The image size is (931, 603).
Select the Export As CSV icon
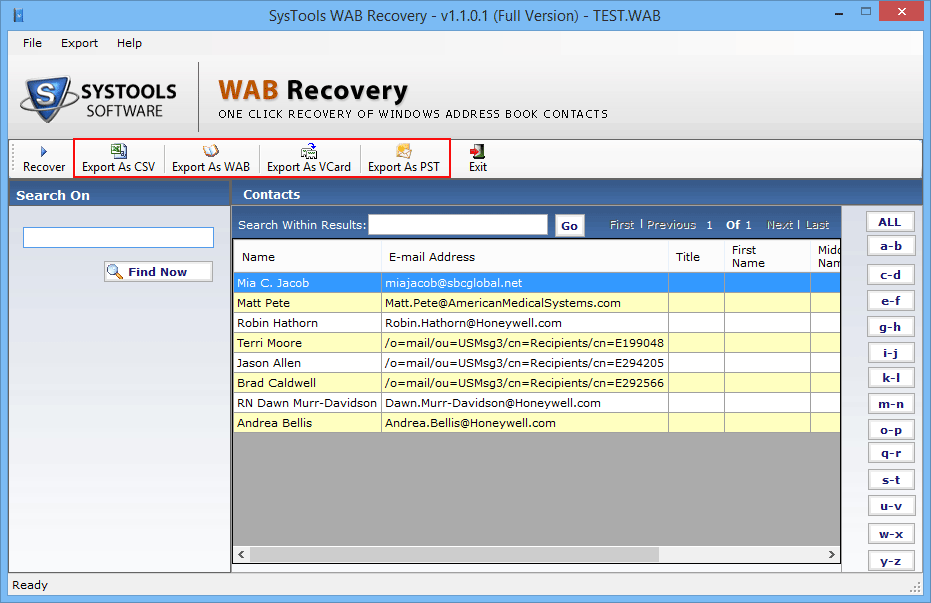click(119, 155)
